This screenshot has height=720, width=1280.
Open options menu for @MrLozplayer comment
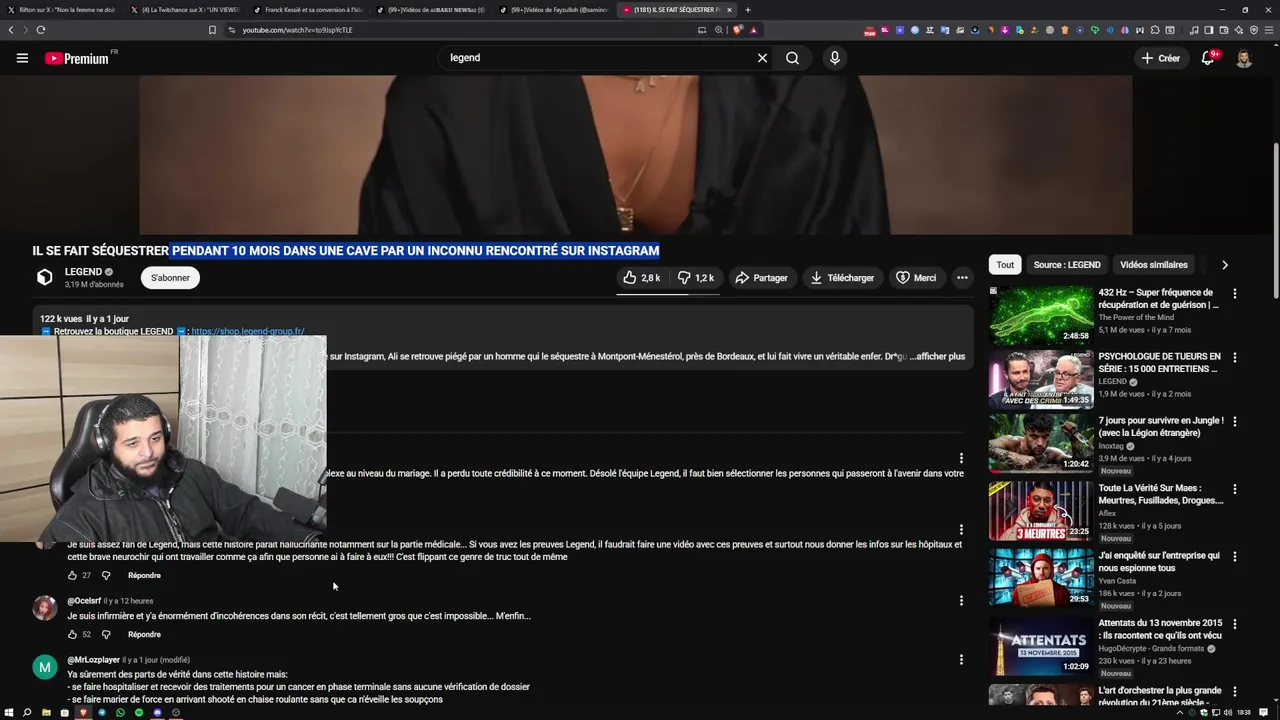coord(961,660)
